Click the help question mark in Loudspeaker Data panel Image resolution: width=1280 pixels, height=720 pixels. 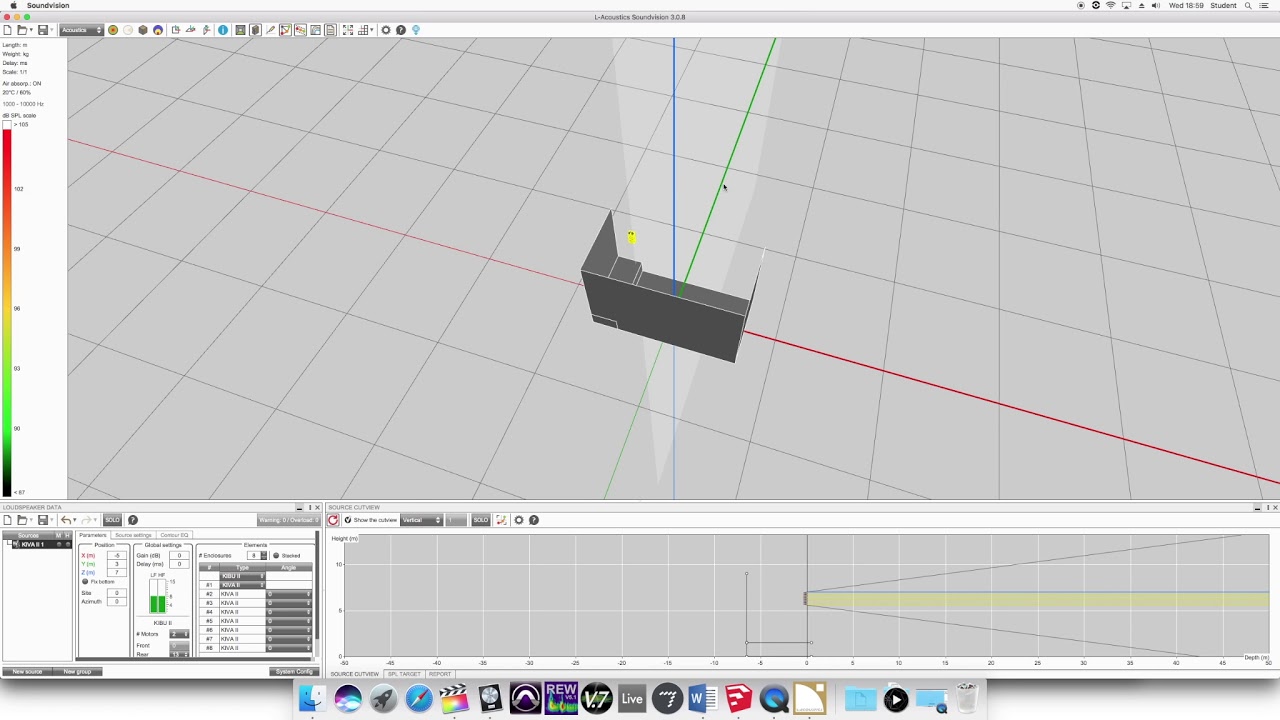click(x=132, y=520)
